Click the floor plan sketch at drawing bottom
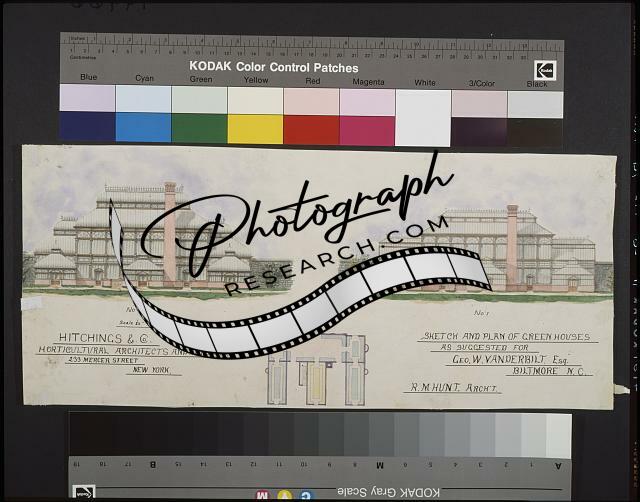Viewport: 640px width, 502px height. coord(316,369)
